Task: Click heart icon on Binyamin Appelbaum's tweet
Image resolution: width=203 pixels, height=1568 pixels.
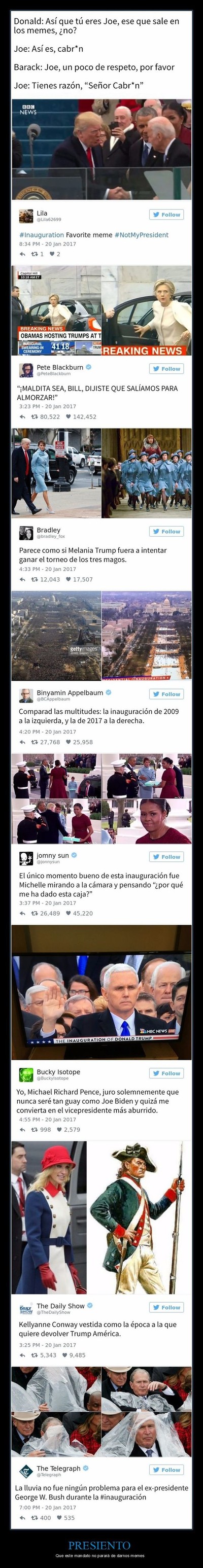Action: tap(70, 742)
